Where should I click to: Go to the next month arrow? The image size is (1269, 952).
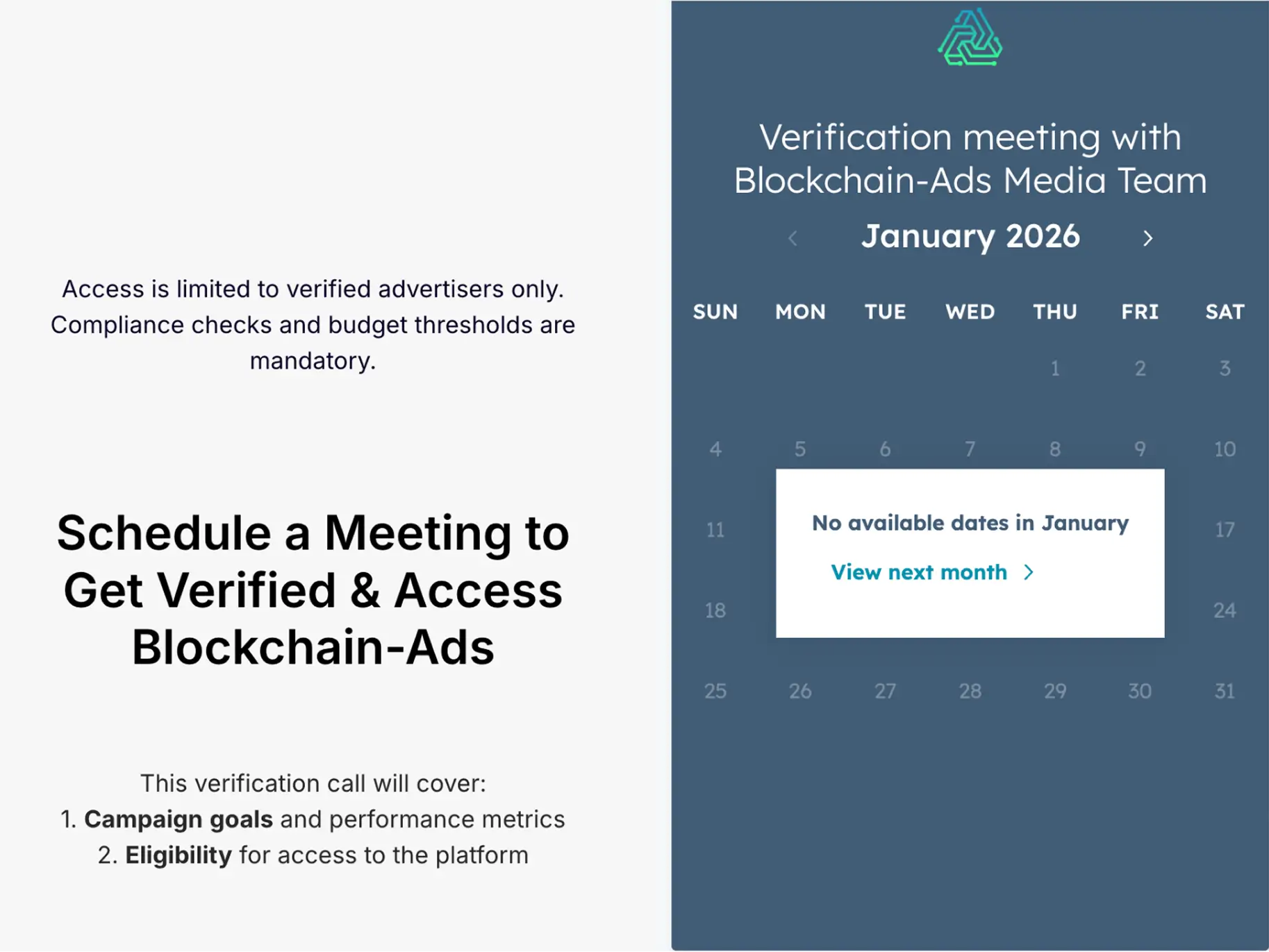[x=1147, y=238]
